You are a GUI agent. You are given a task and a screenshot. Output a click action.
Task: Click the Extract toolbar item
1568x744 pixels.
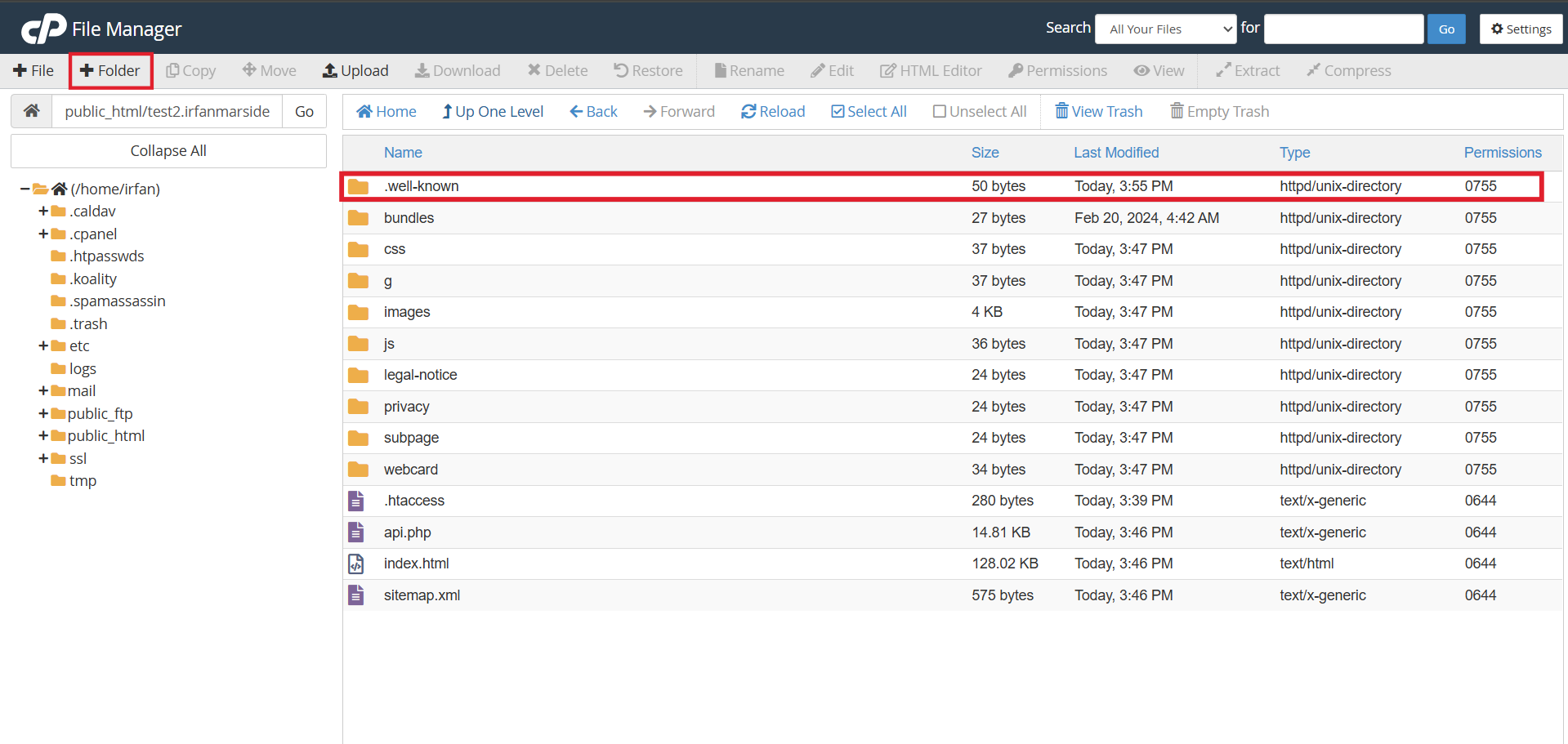(1248, 71)
